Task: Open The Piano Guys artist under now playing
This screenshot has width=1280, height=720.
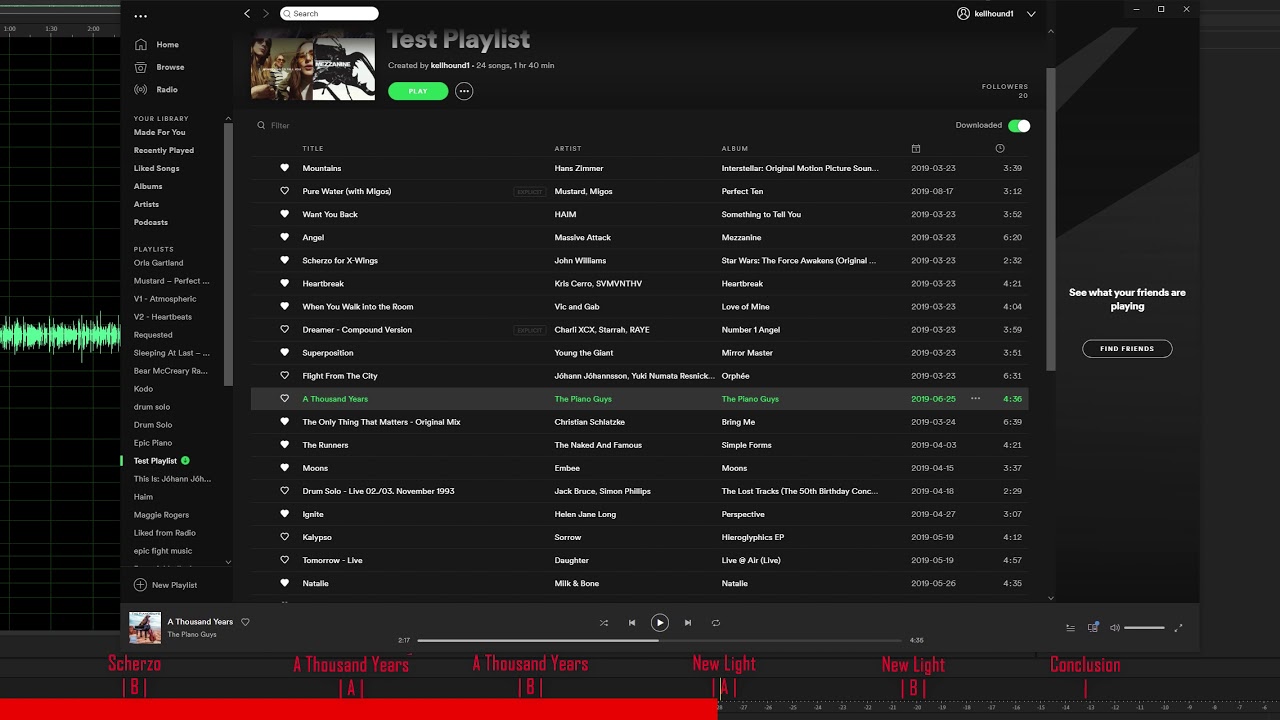Action: coord(192,635)
